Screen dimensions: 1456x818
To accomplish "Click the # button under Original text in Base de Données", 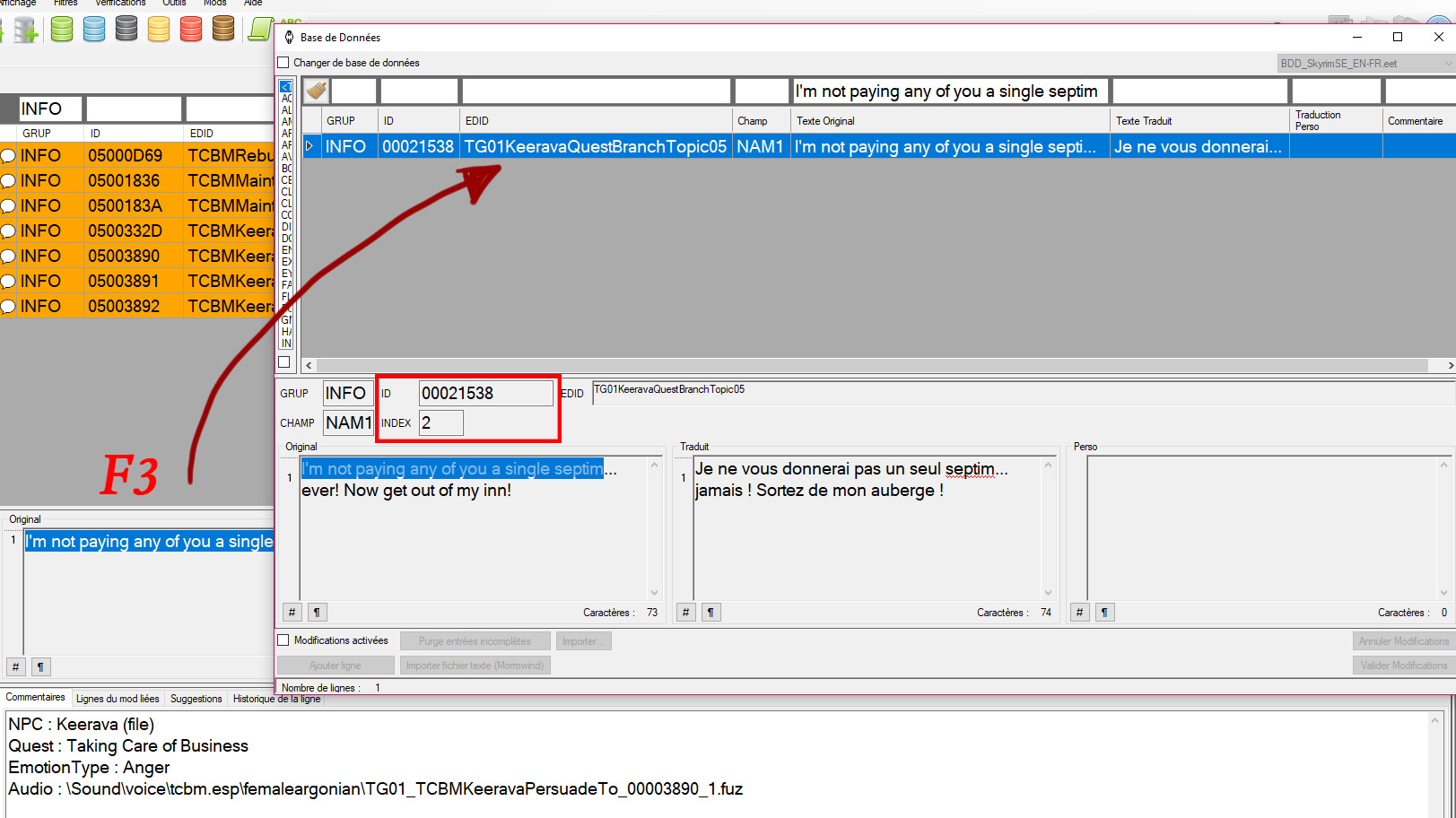I will click(292, 613).
